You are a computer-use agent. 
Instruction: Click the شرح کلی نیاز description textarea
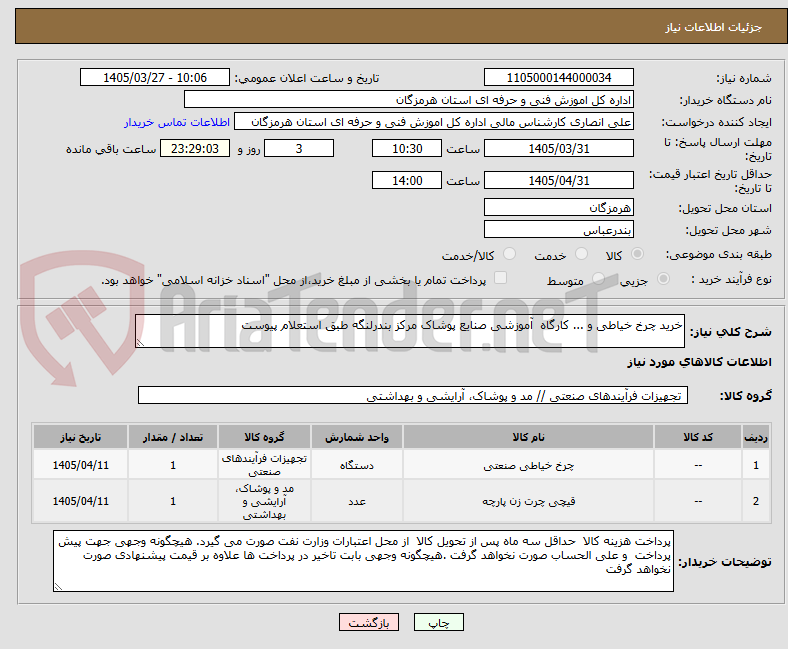pyautogui.click(x=410, y=331)
